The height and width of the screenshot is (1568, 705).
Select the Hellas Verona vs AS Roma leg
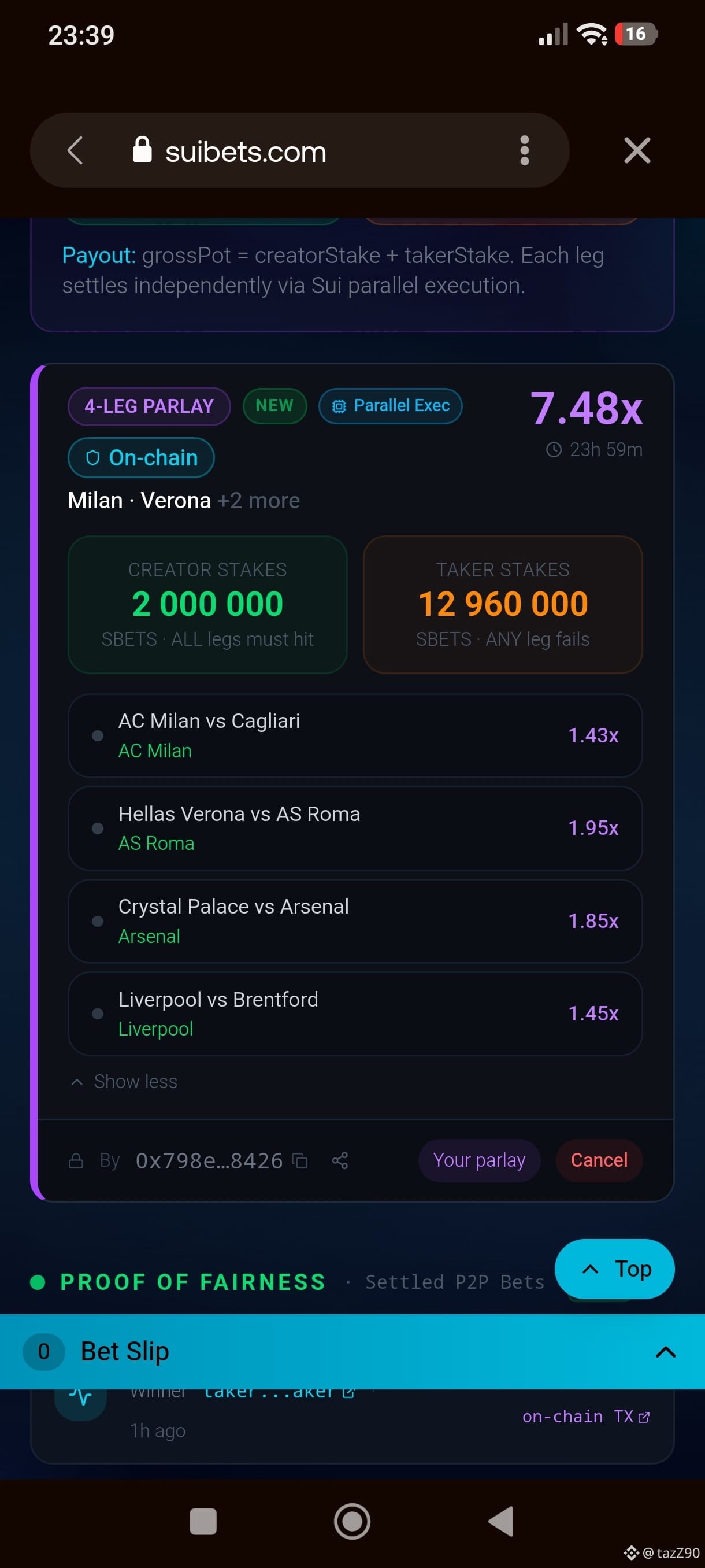tap(355, 829)
